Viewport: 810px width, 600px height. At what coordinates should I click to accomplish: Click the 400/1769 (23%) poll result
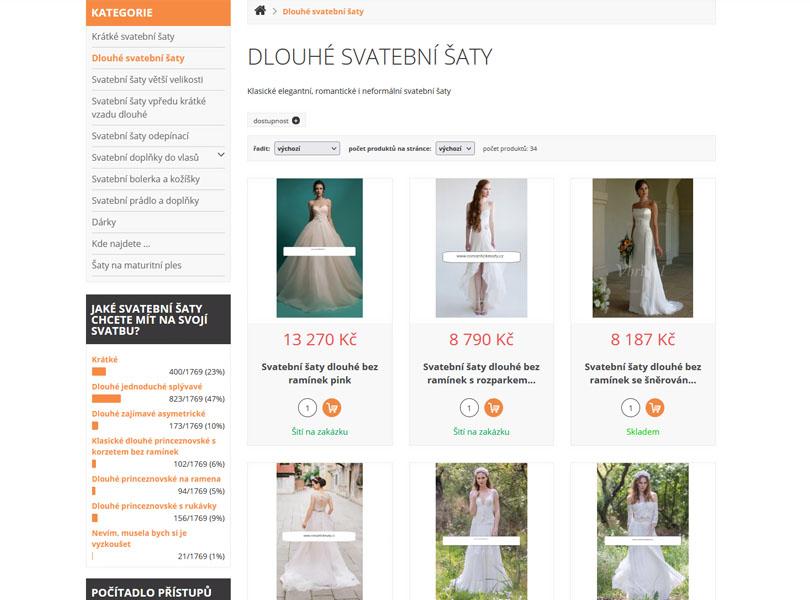(197, 372)
